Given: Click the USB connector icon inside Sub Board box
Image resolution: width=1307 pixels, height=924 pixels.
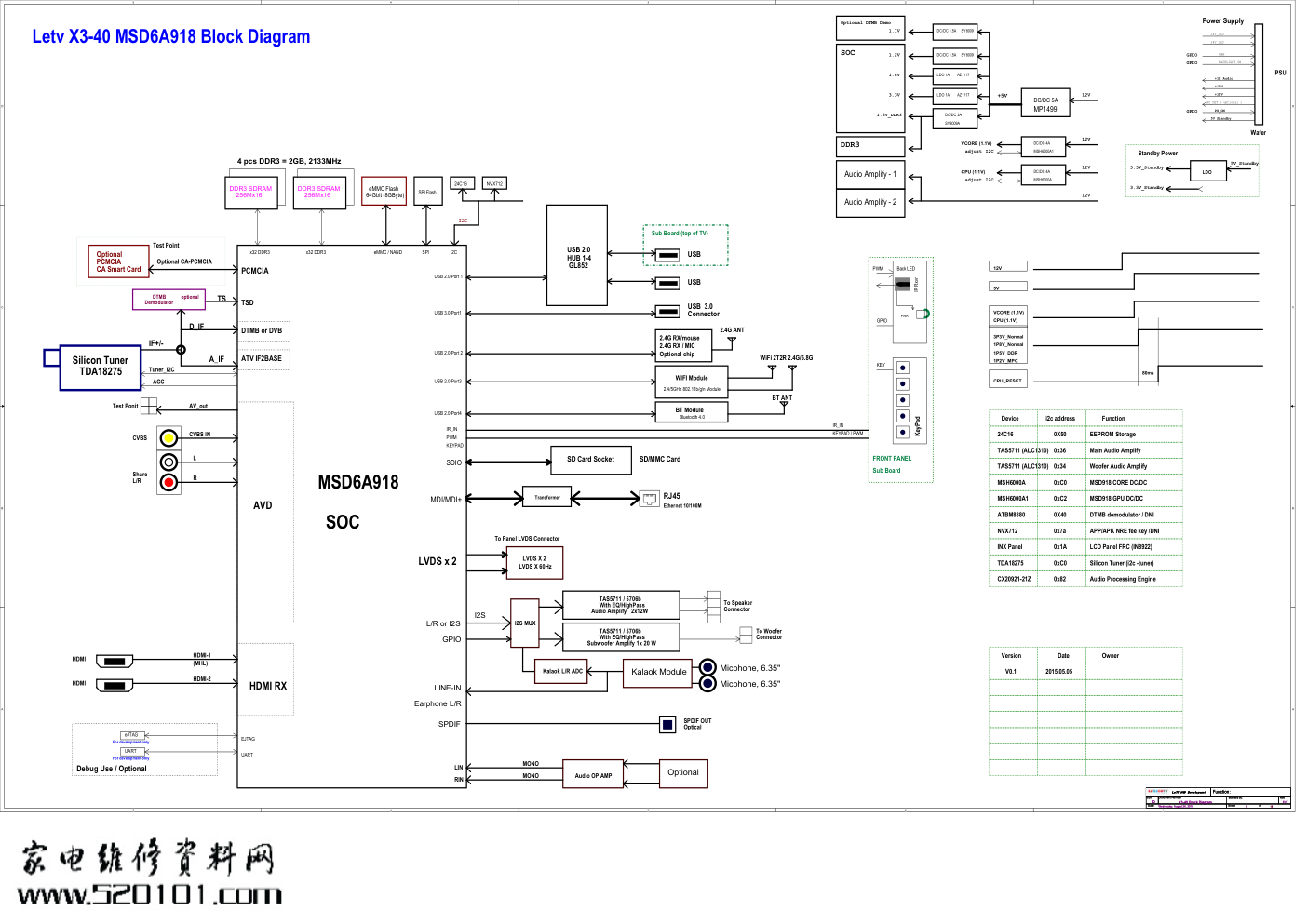Looking at the screenshot, I should point(667,254).
